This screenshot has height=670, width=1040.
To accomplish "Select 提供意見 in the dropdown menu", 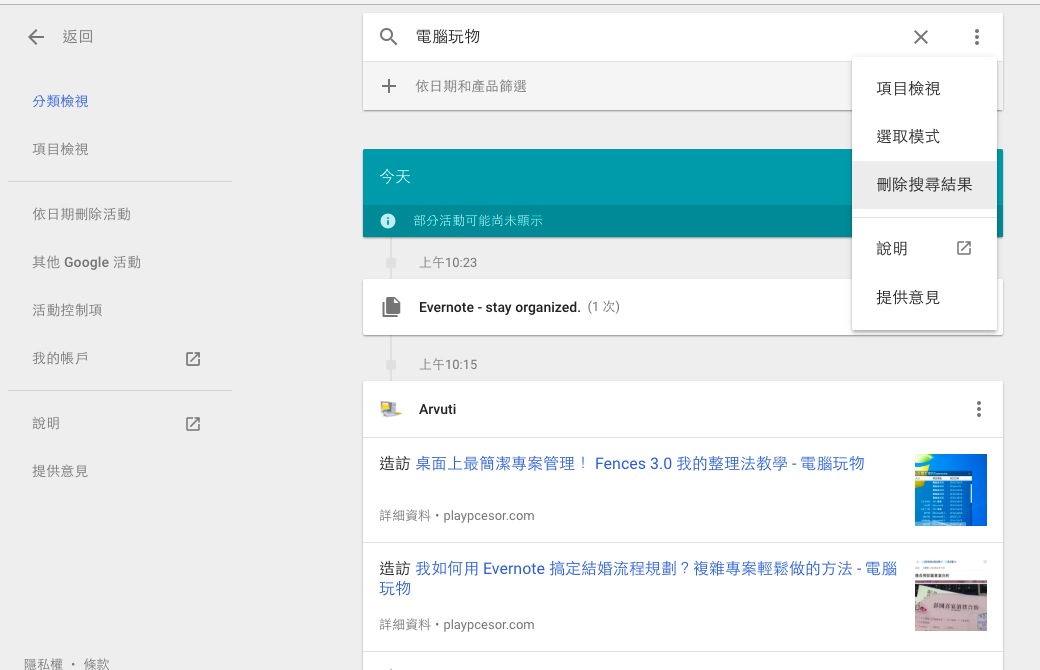I will coord(925,297).
